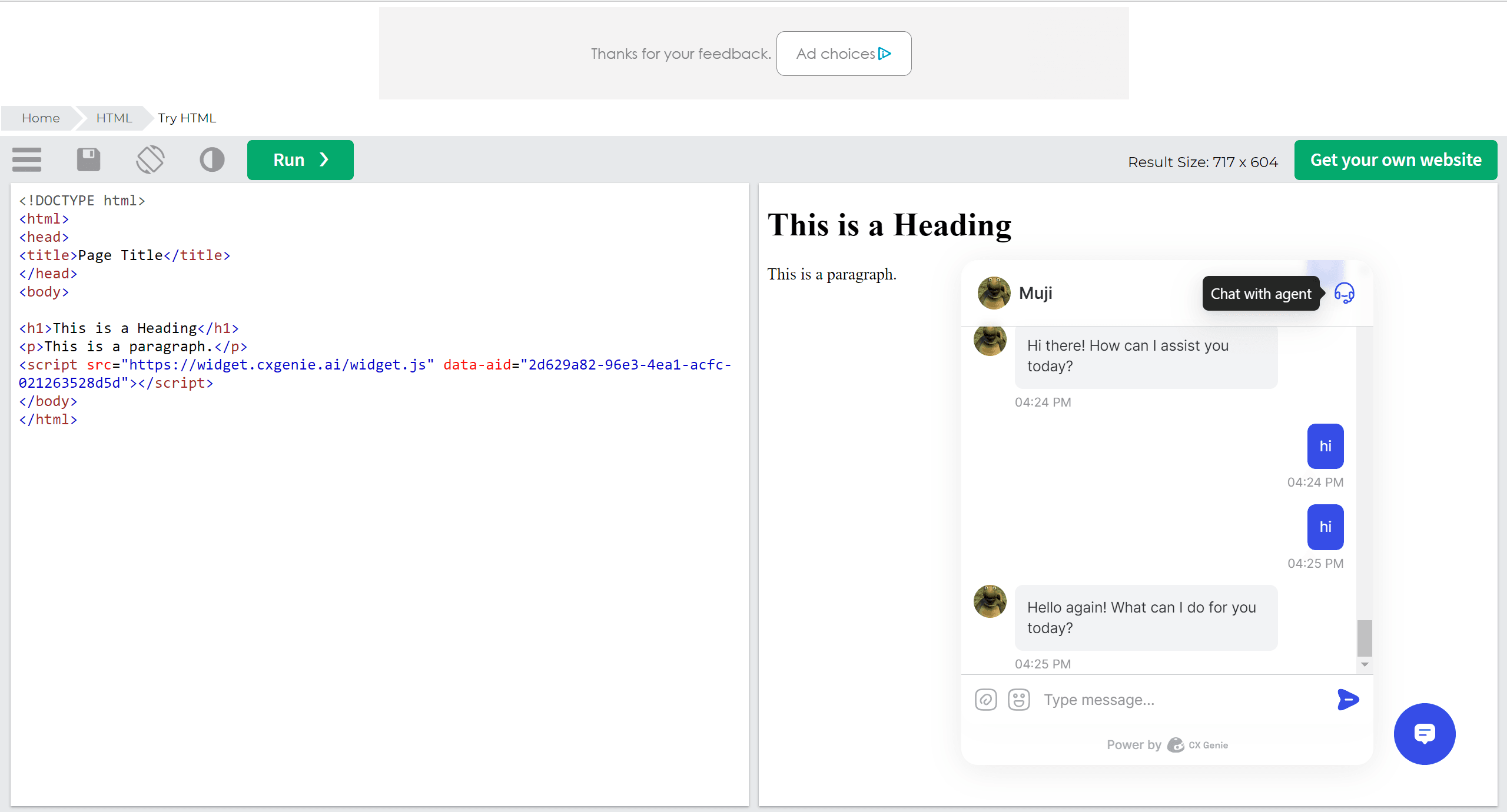Click the second 'hi' message at 04:25 PM

click(1326, 527)
